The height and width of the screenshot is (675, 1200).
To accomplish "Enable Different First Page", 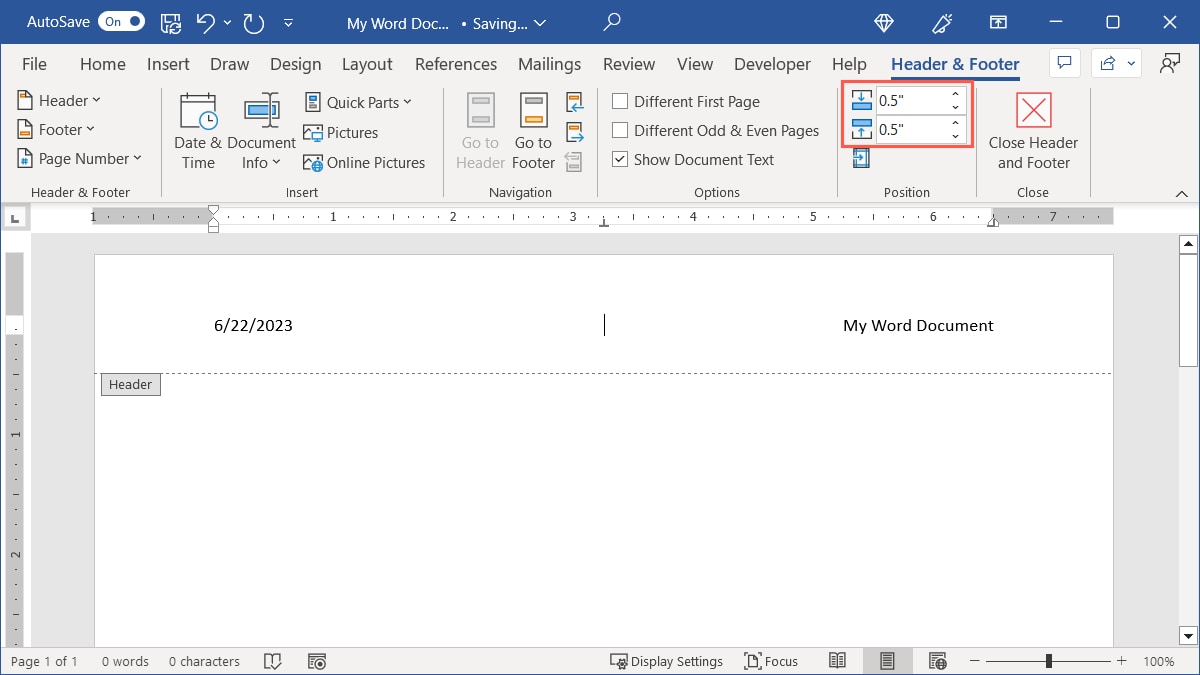I will pos(620,101).
